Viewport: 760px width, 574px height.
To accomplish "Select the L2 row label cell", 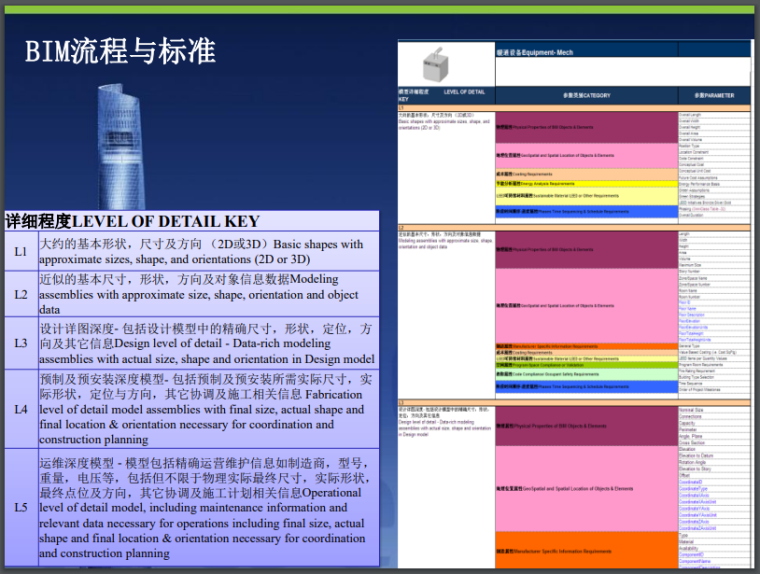I will [x=21, y=295].
